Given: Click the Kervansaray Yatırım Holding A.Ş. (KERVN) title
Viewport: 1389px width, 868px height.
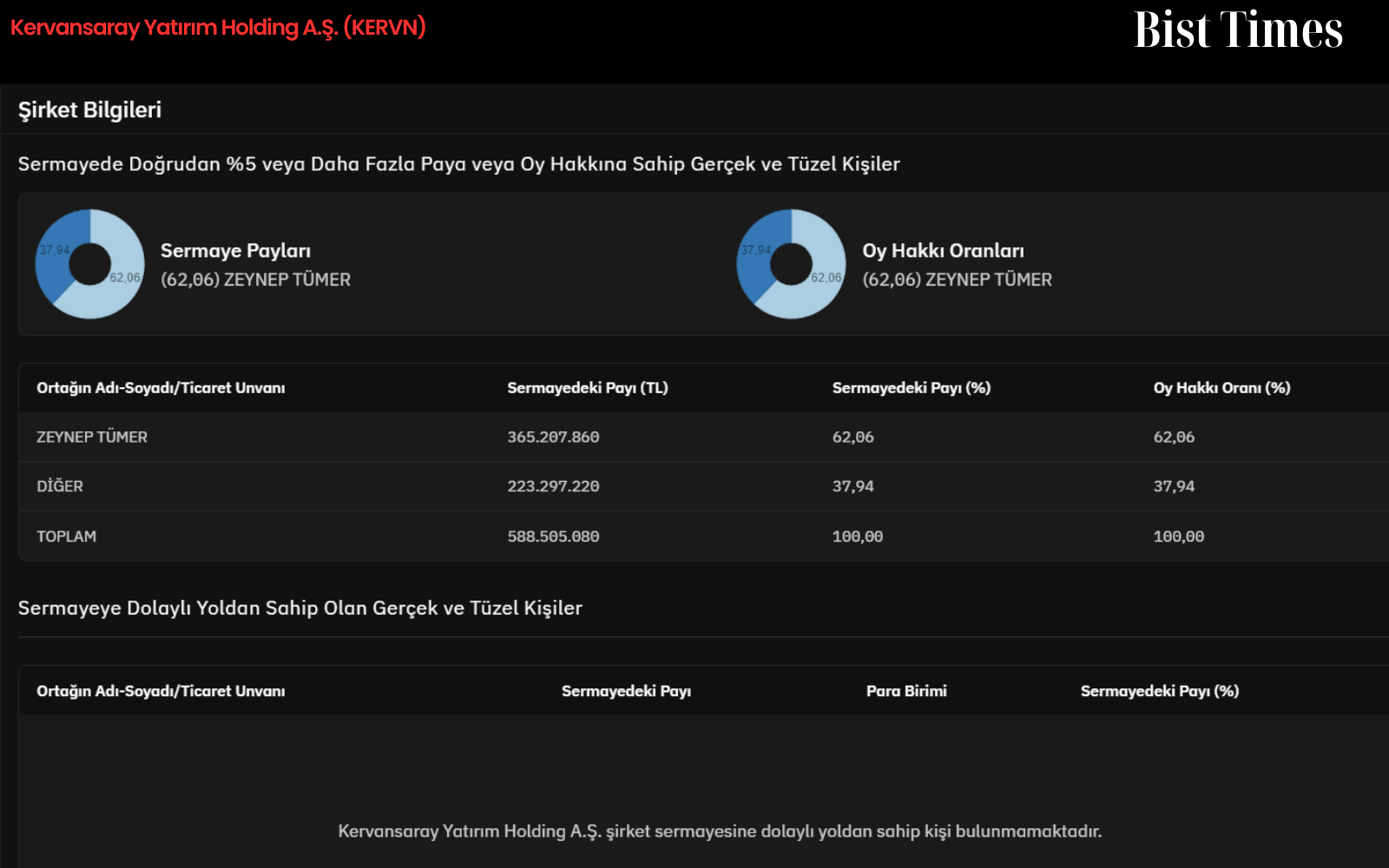Looking at the screenshot, I should 218,28.
